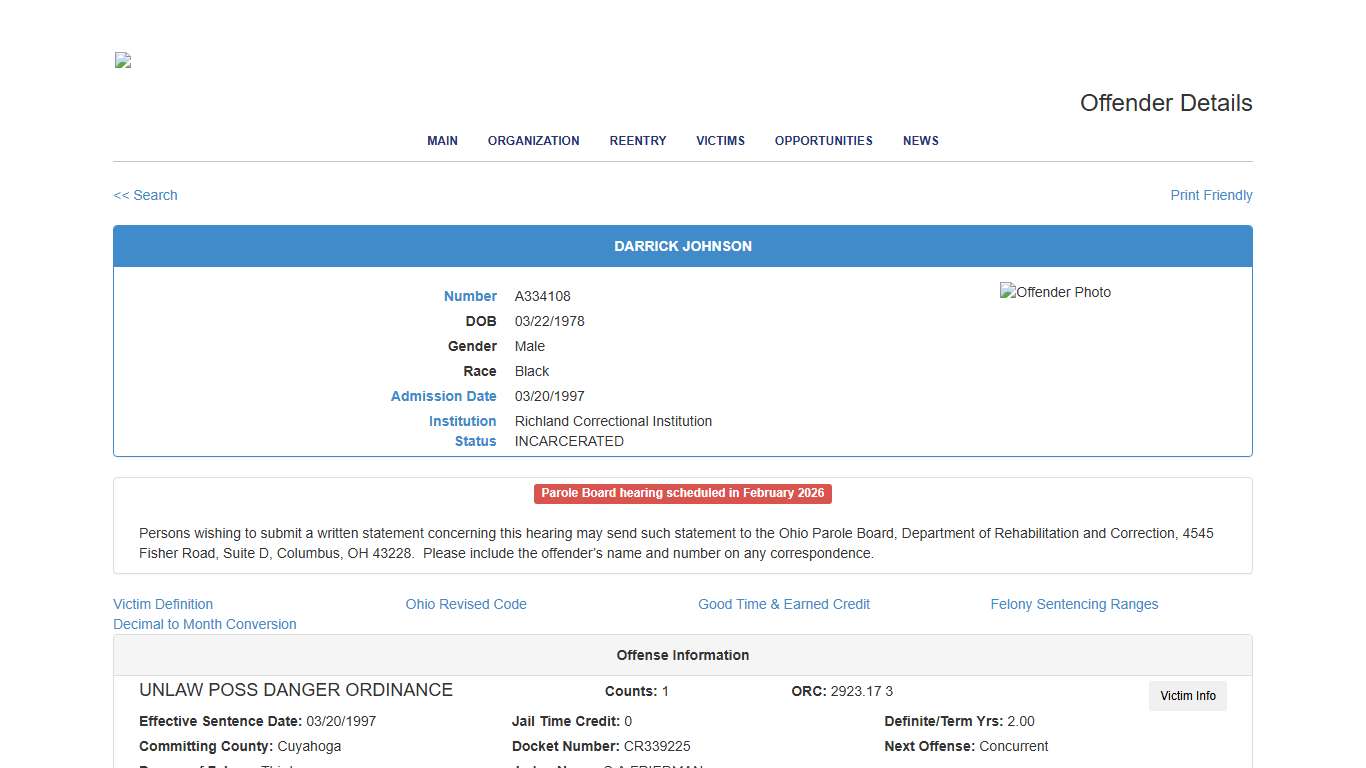The height and width of the screenshot is (768, 1366).
Task: Click the Offender Photo placeholder icon
Action: click(1055, 292)
